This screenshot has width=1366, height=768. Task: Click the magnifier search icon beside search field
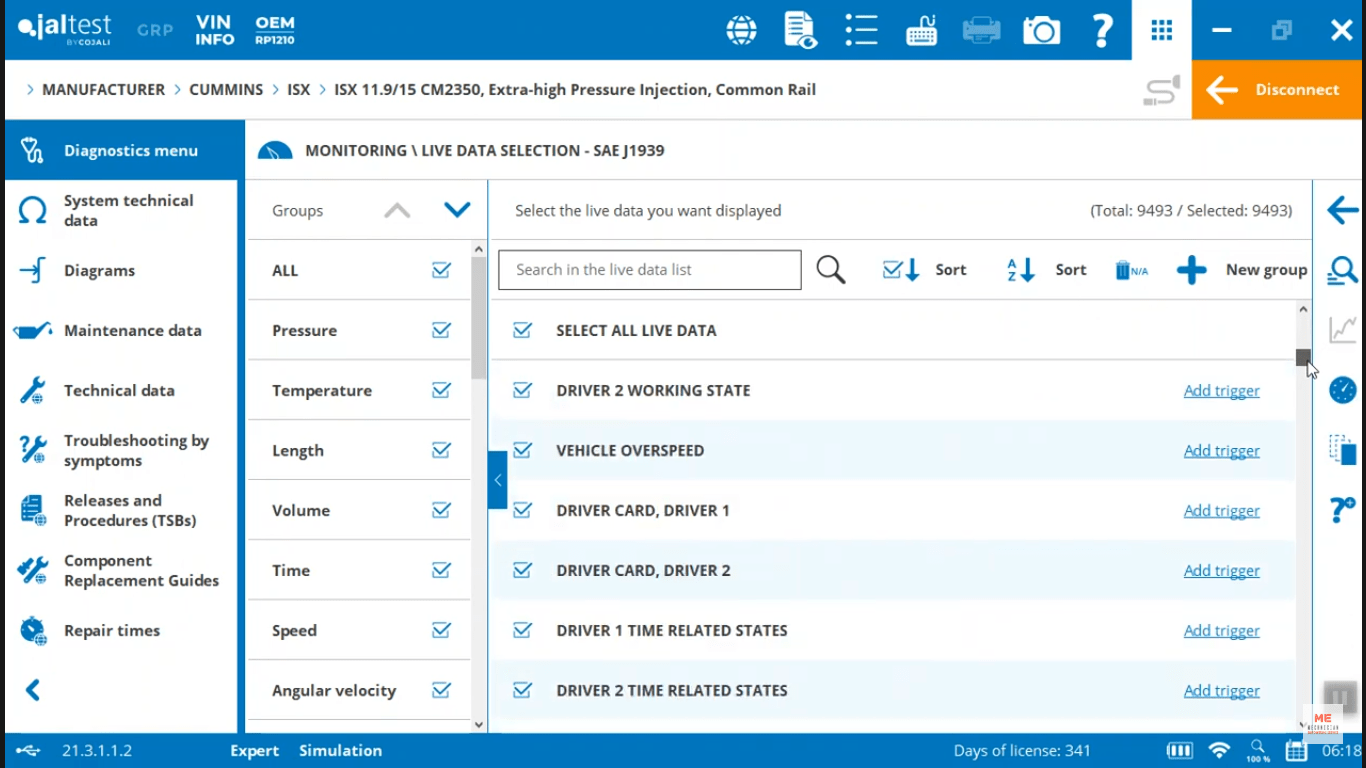(830, 270)
